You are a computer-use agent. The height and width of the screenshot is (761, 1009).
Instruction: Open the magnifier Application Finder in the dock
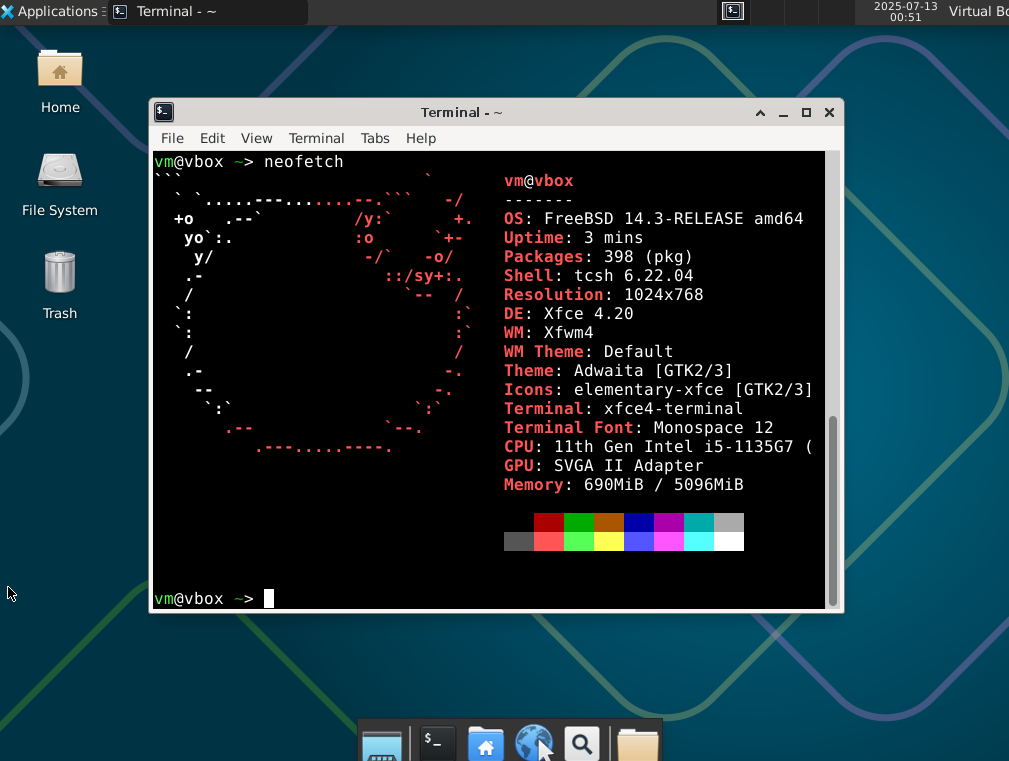click(582, 744)
